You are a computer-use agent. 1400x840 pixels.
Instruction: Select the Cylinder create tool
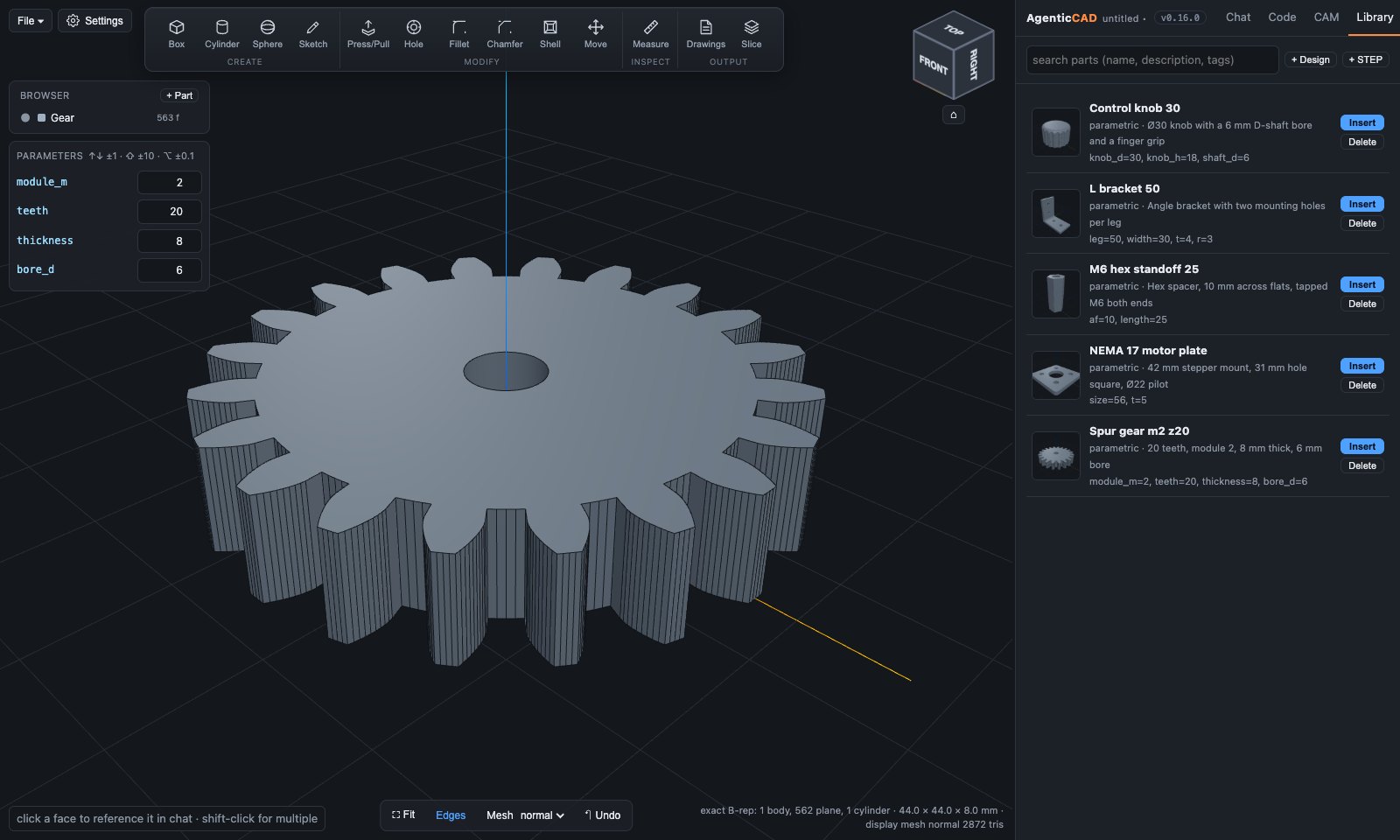221,34
